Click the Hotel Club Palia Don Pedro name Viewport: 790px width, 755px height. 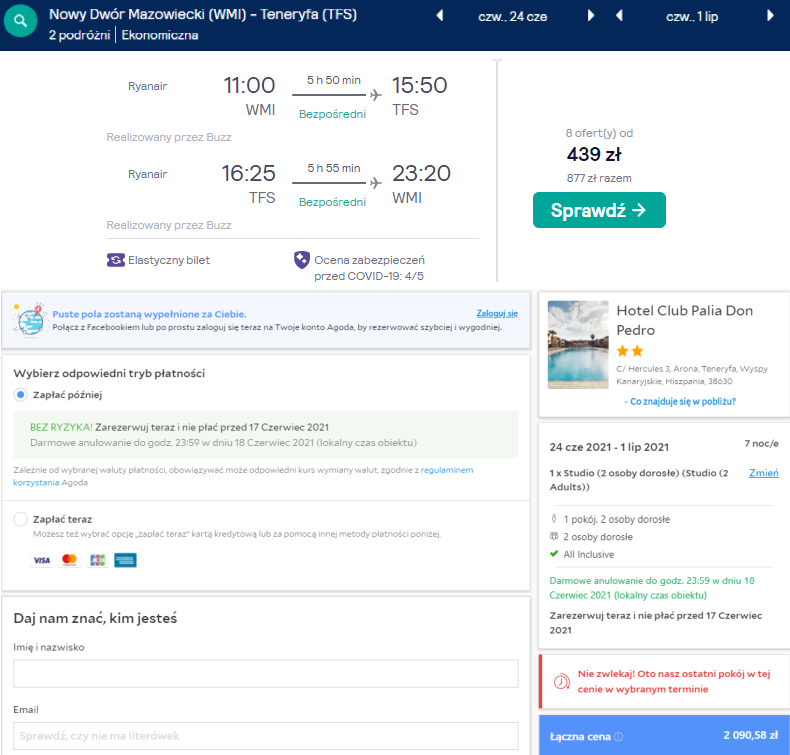pos(685,320)
